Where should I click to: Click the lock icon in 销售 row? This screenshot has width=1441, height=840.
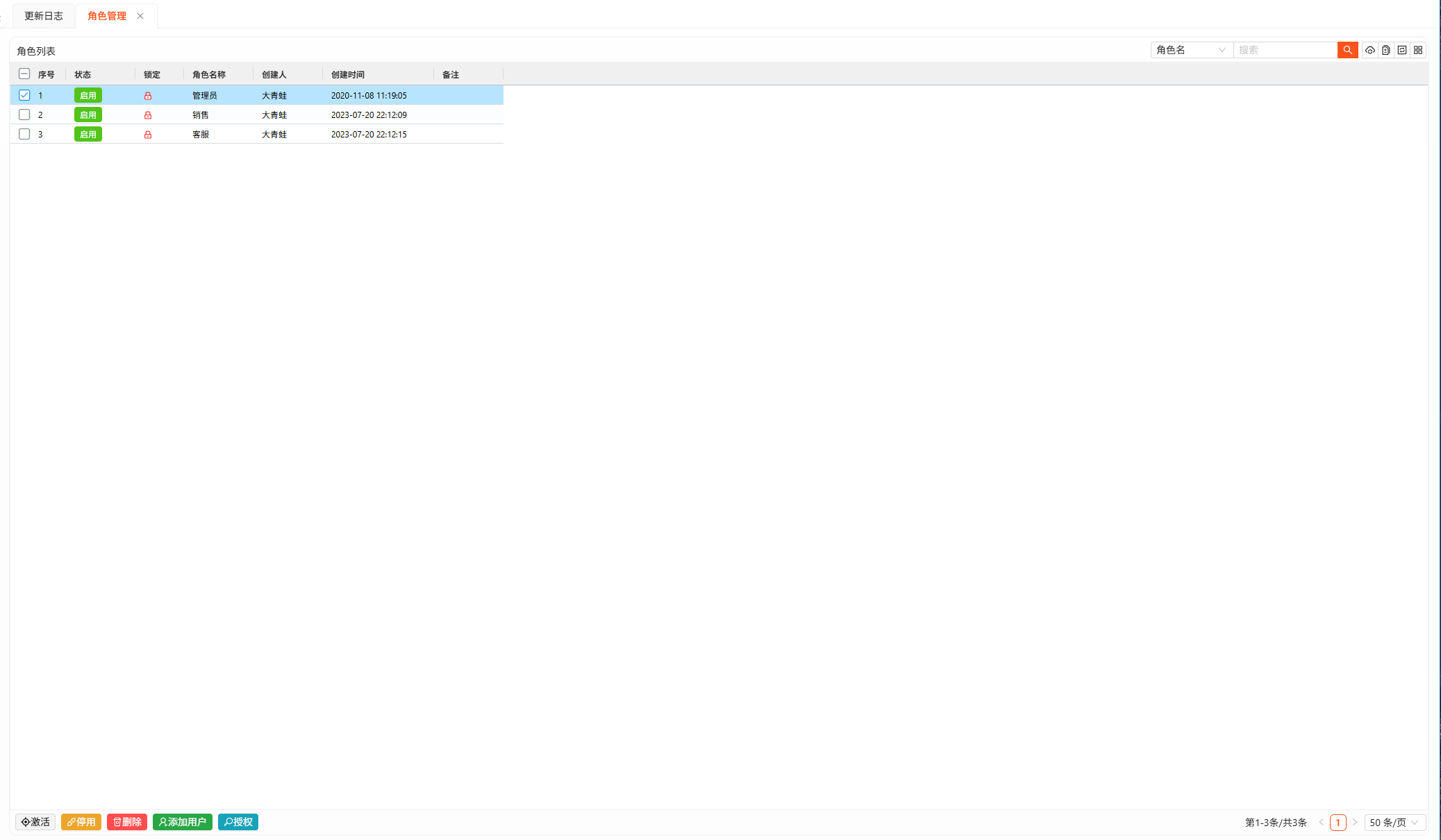tap(148, 115)
